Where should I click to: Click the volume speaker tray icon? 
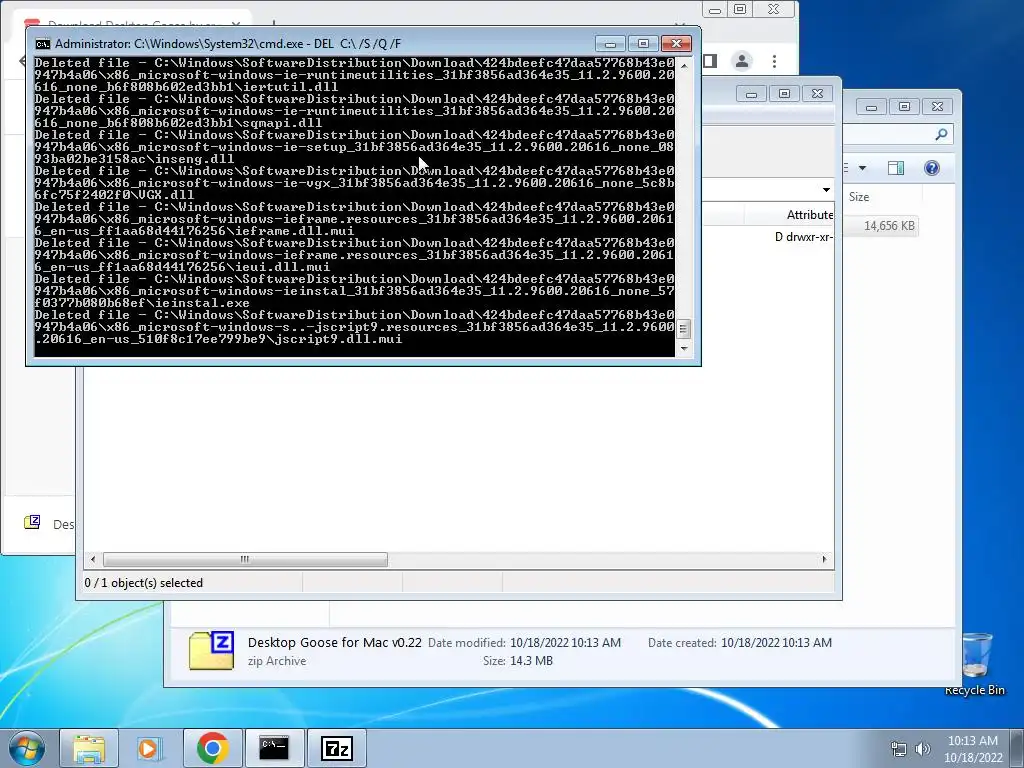tap(922, 749)
